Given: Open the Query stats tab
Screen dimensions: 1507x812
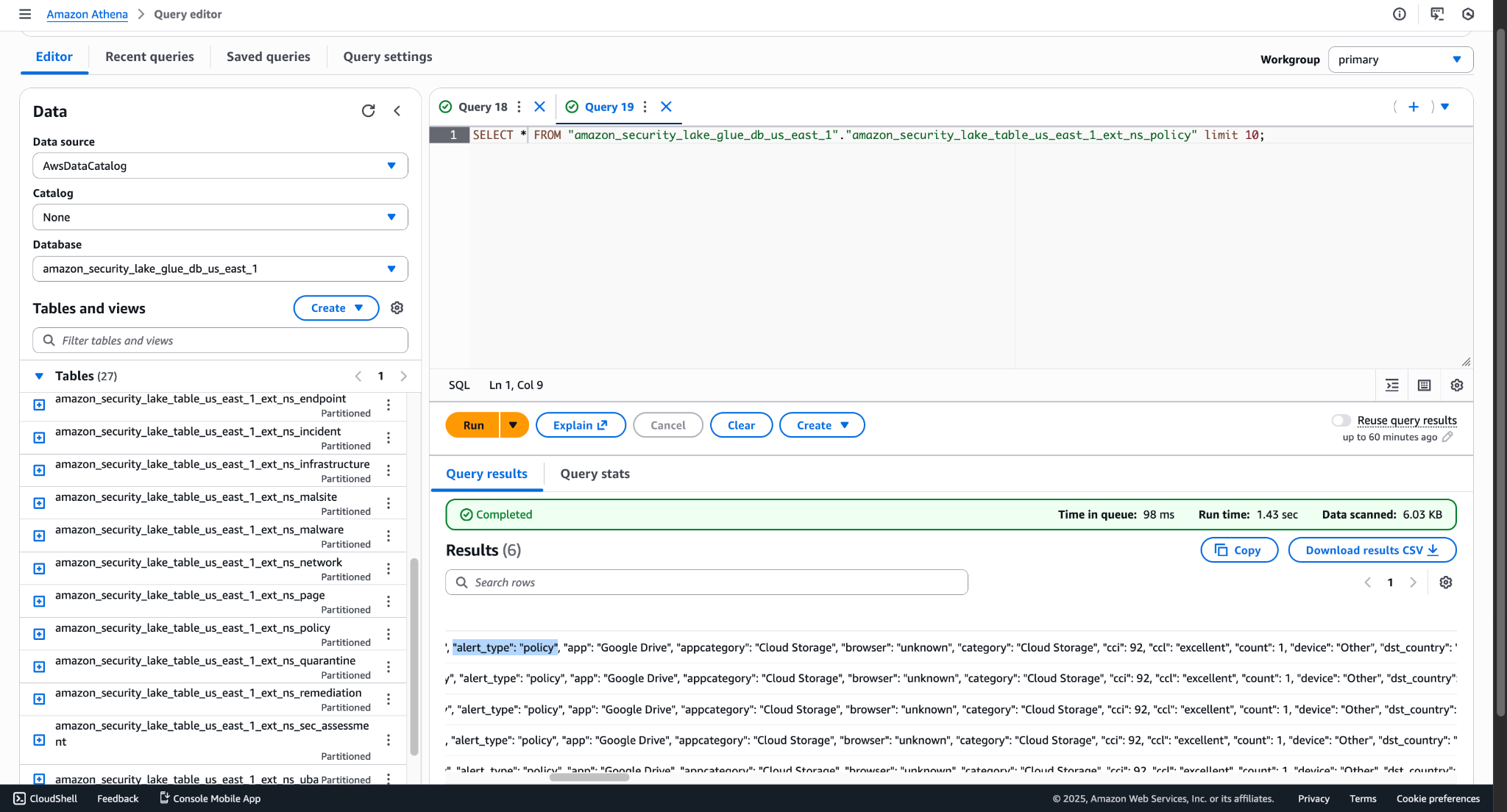Looking at the screenshot, I should (x=595, y=474).
